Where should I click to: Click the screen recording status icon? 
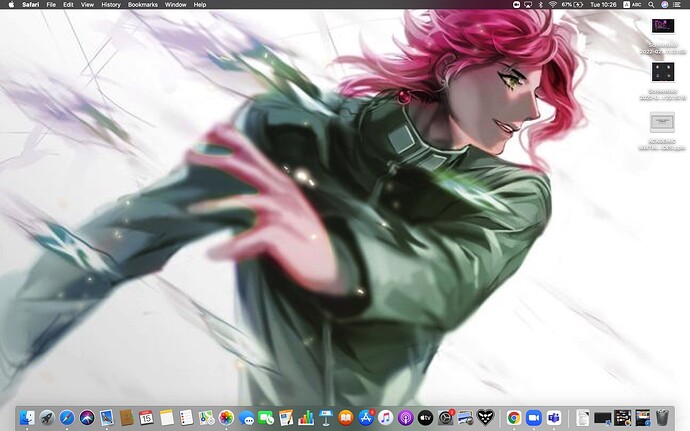pyautogui.click(x=516, y=4)
